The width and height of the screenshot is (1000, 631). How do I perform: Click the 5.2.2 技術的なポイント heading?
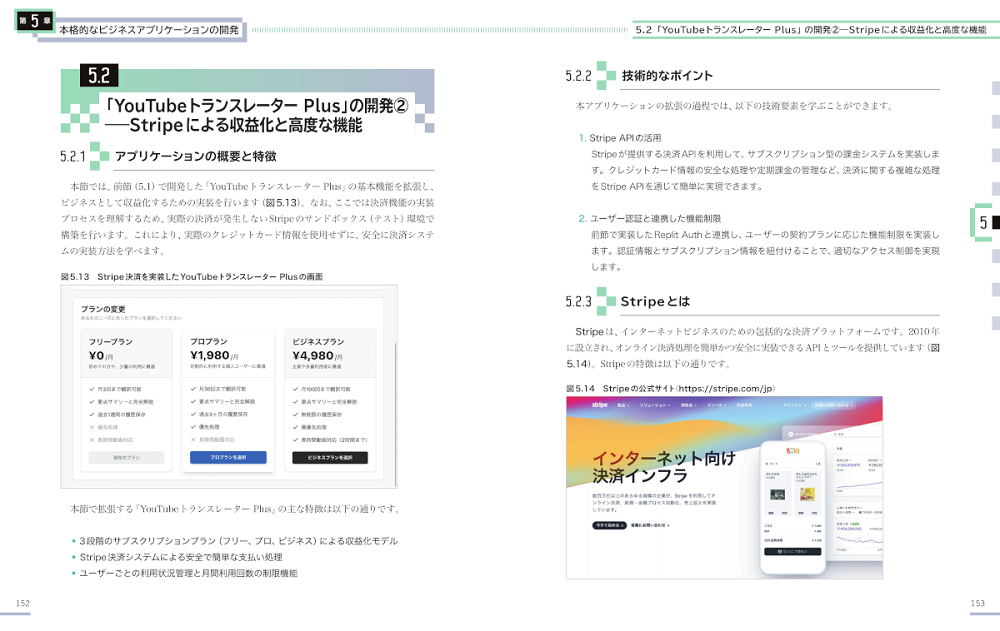coord(639,75)
